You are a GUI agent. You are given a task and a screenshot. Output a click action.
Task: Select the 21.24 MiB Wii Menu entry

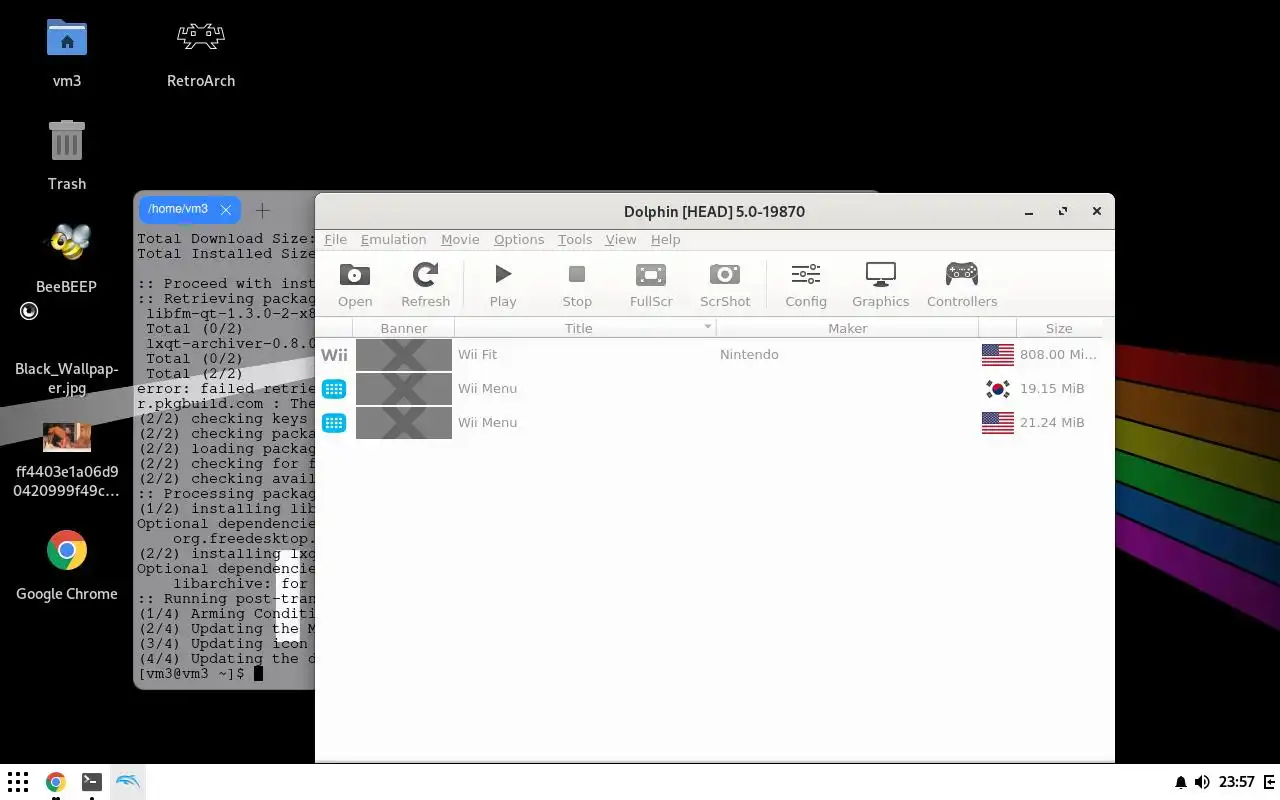tap(709, 423)
